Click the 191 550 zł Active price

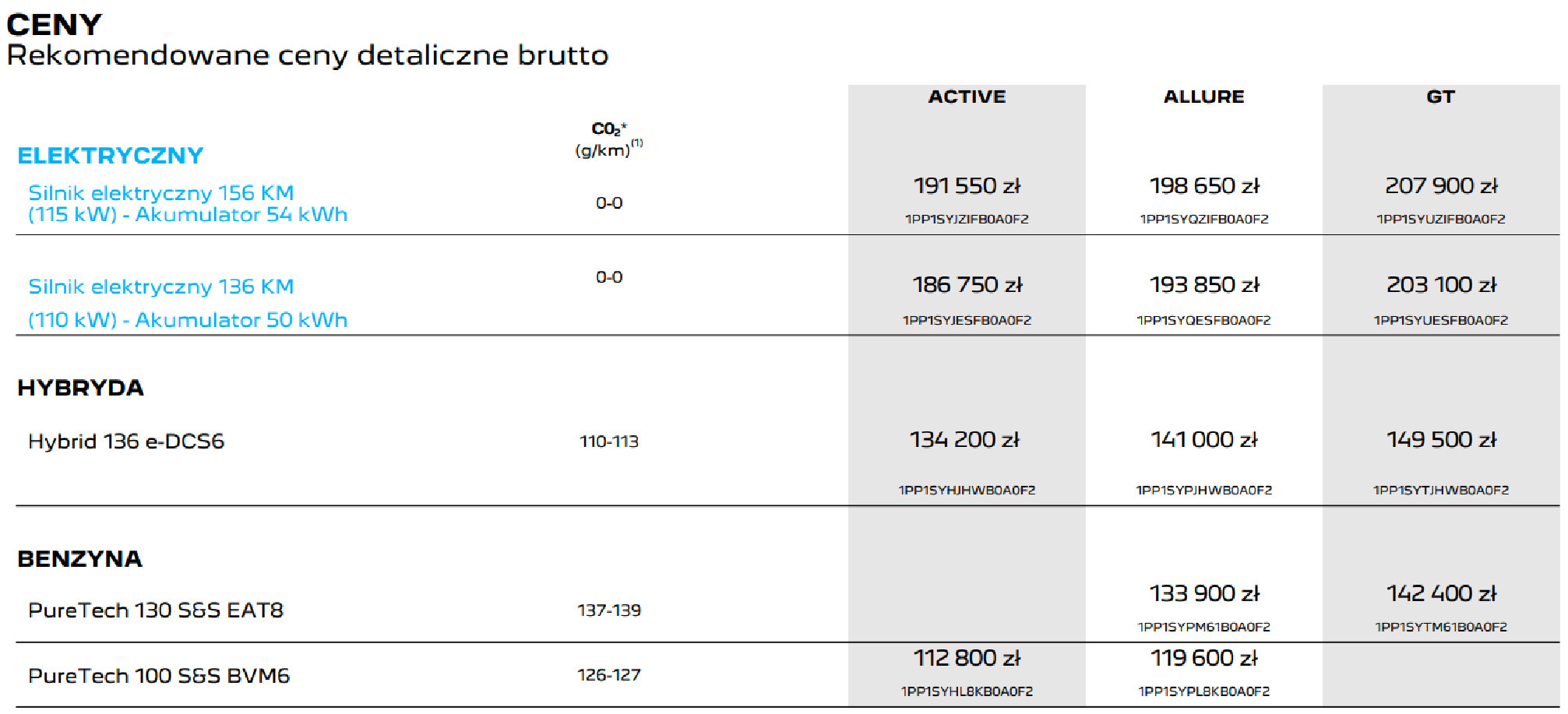pos(967,186)
